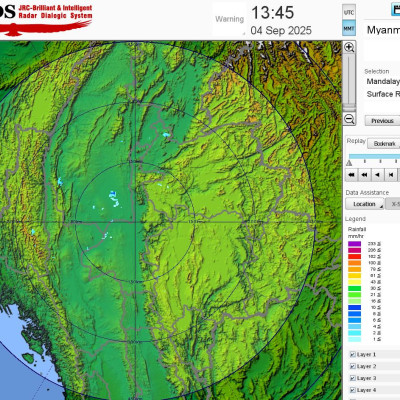The width and height of the screenshot is (400, 400).
Task: Toggle the Layer 2 checkbox
Action: click(352, 366)
